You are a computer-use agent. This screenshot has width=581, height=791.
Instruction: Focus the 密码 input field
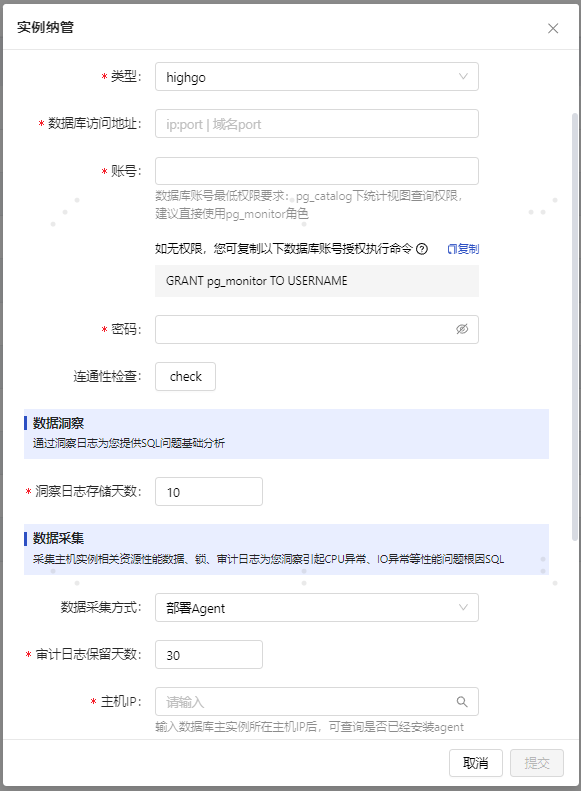click(x=317, y=329)
